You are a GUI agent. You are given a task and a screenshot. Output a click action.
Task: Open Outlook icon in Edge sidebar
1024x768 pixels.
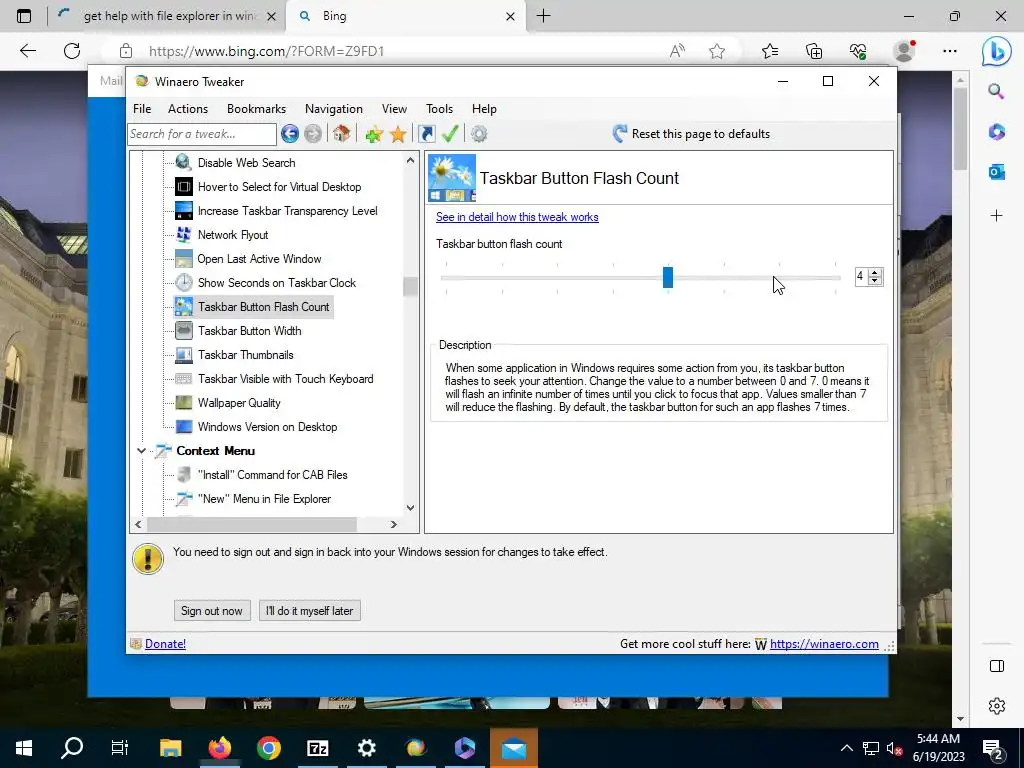(x=997, y=172)
